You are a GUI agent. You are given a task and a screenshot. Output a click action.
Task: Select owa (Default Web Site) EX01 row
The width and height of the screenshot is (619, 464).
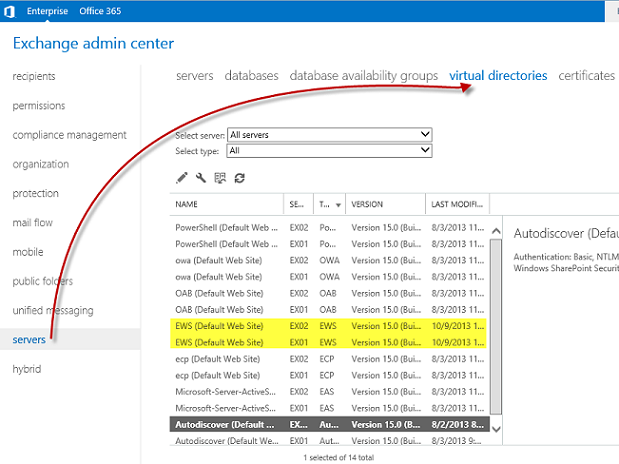point(330,277)
